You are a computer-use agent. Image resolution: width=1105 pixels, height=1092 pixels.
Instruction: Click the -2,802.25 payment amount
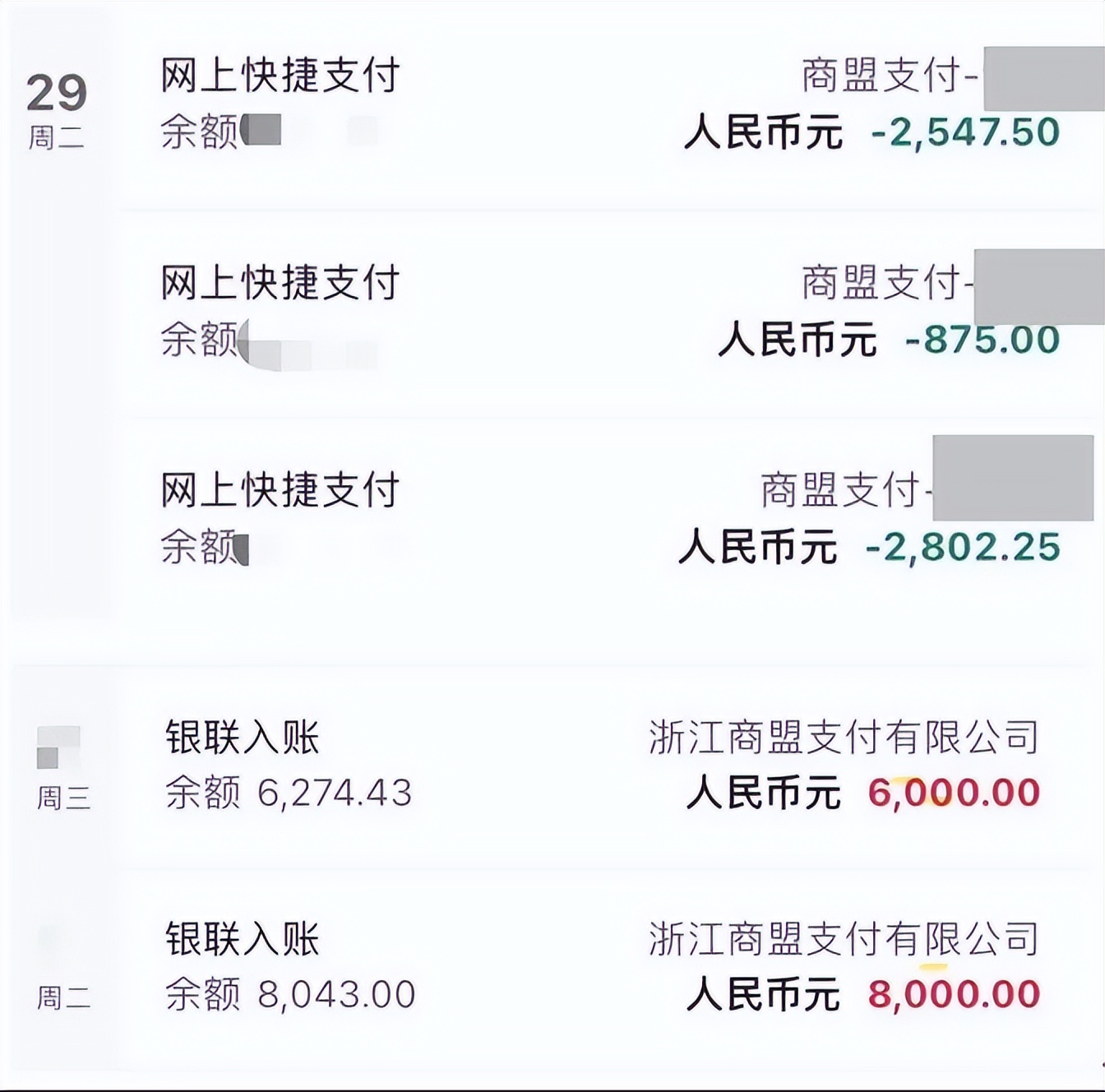(x=963, y=548)
